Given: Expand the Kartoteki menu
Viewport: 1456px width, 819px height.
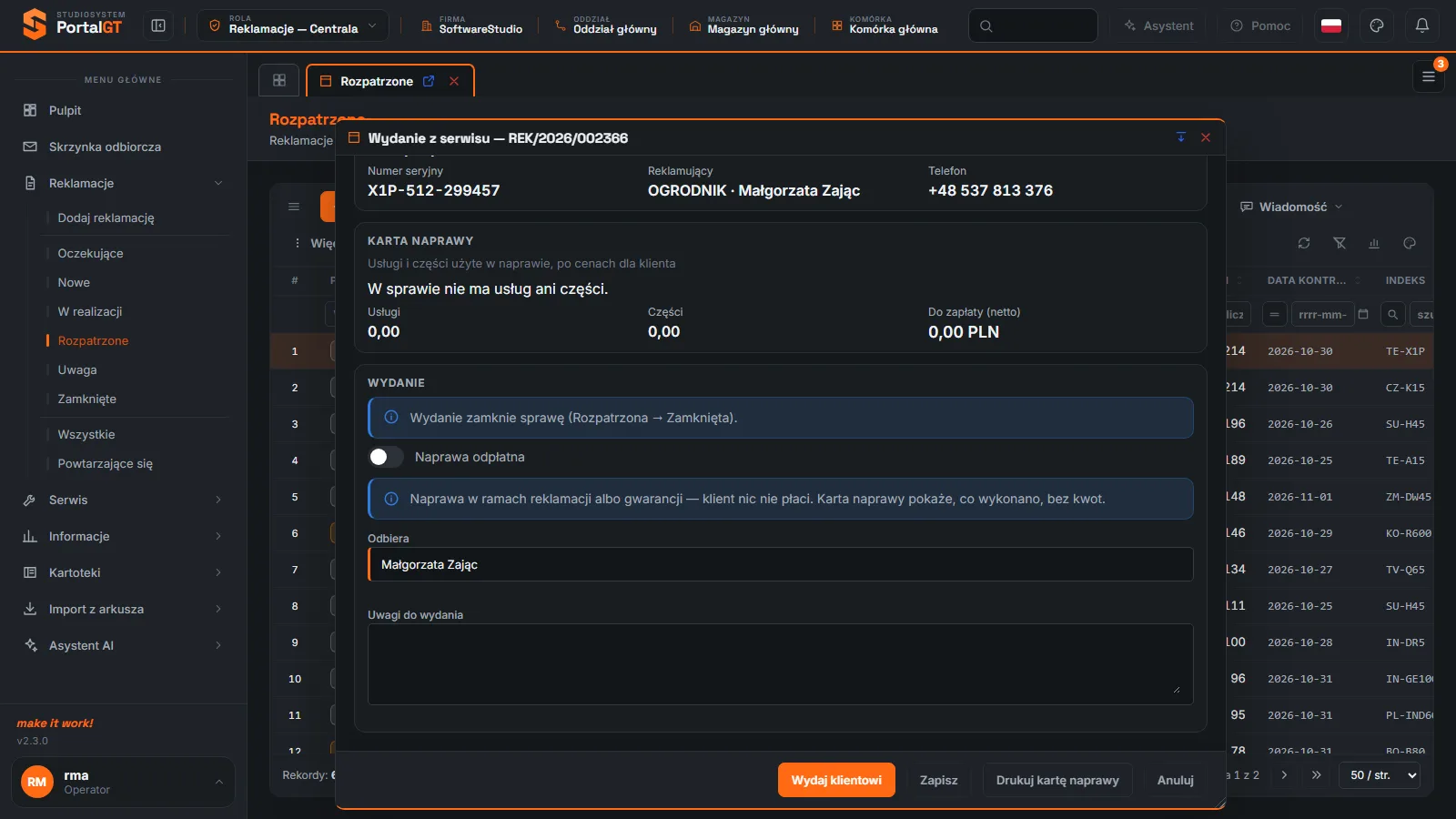Looking at the screenshot, I should 123,572.
